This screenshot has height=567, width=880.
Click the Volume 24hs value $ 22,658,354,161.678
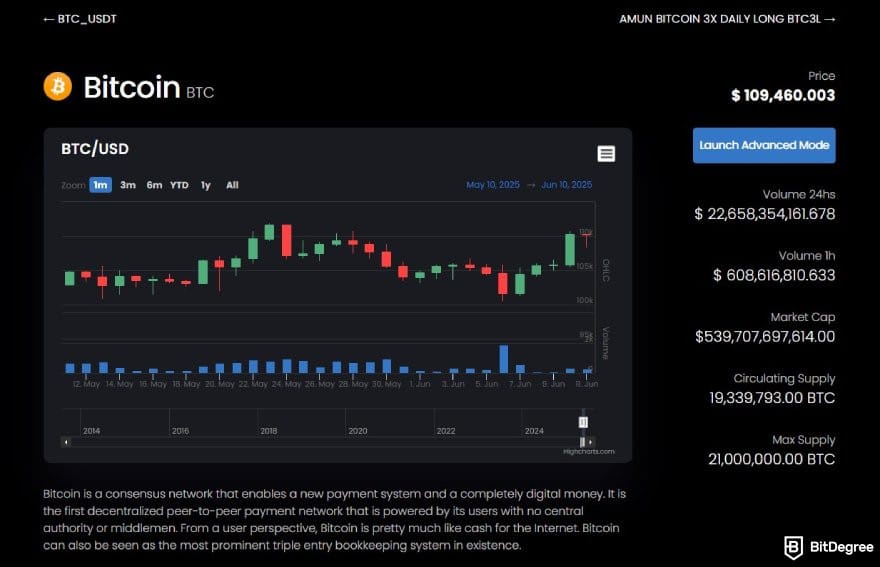click(x=764, y=214)
